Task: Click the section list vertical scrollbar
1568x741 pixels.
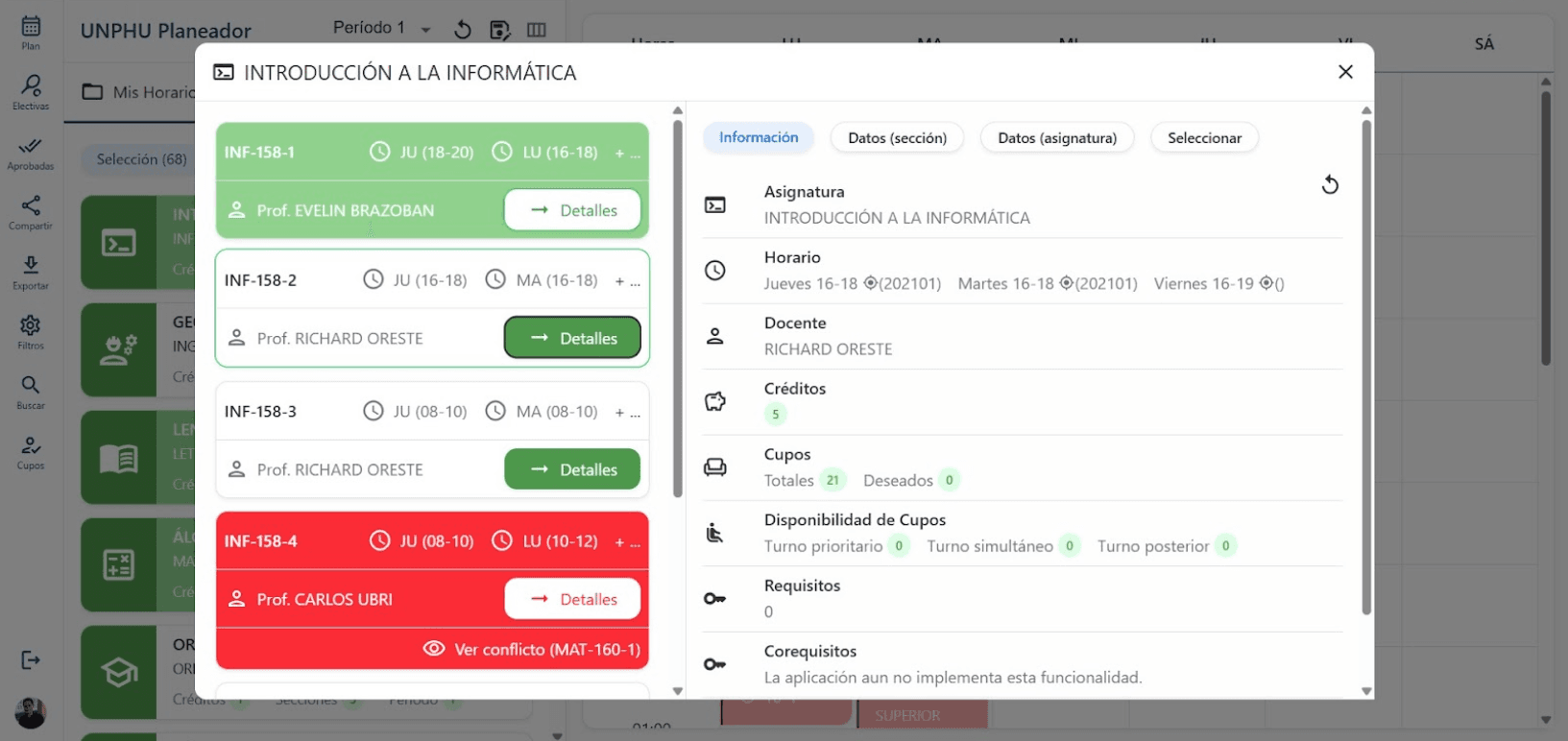Action: point(677,307)
